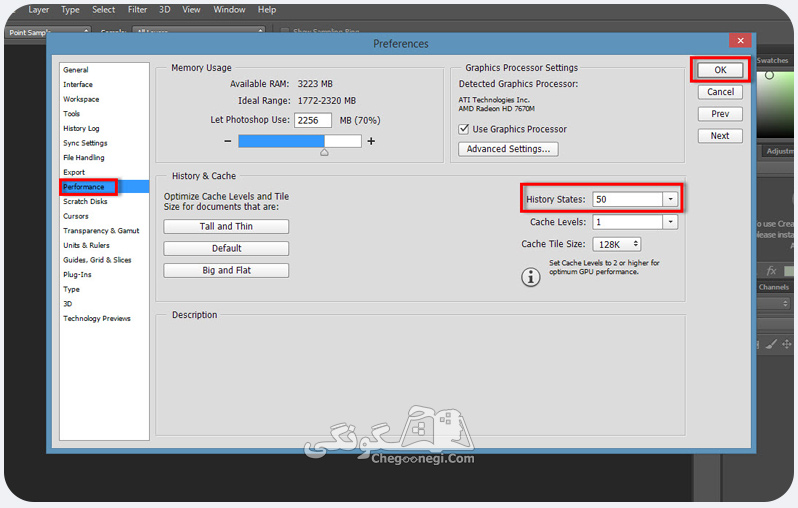798x508 pixels.
Task: Click the brush icon in the right panel
Action: coord(771,344)
